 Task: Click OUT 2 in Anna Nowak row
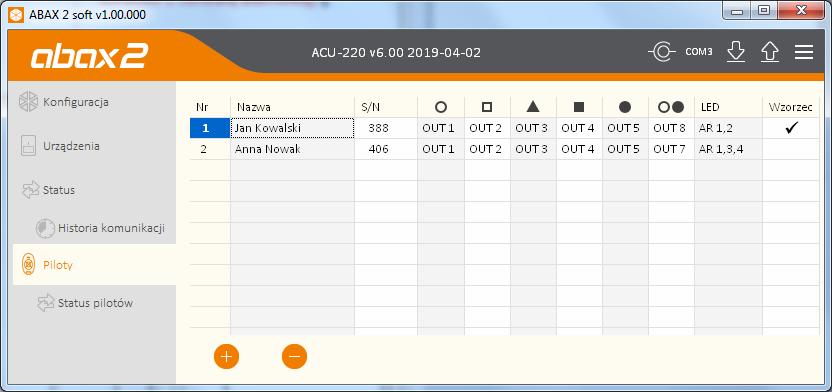487,149
